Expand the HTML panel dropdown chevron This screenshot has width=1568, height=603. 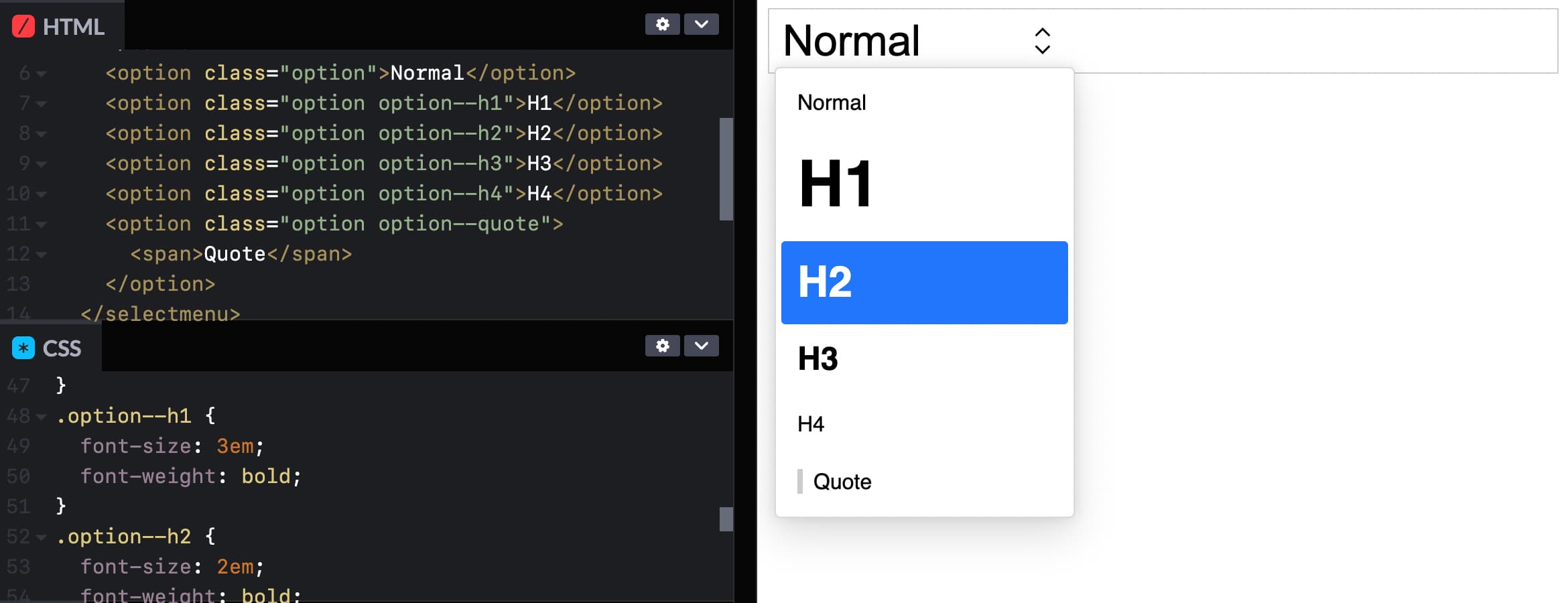tap(701, 24)
